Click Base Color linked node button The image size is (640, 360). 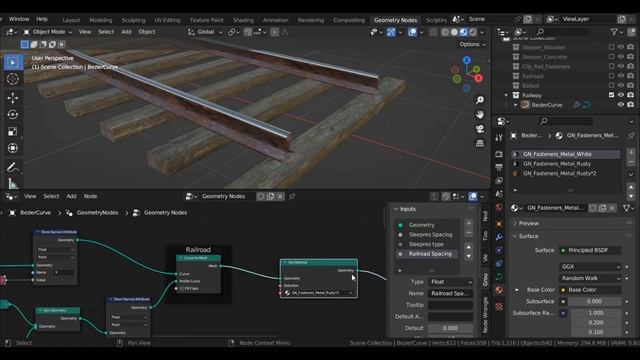[x=590, y=290]
